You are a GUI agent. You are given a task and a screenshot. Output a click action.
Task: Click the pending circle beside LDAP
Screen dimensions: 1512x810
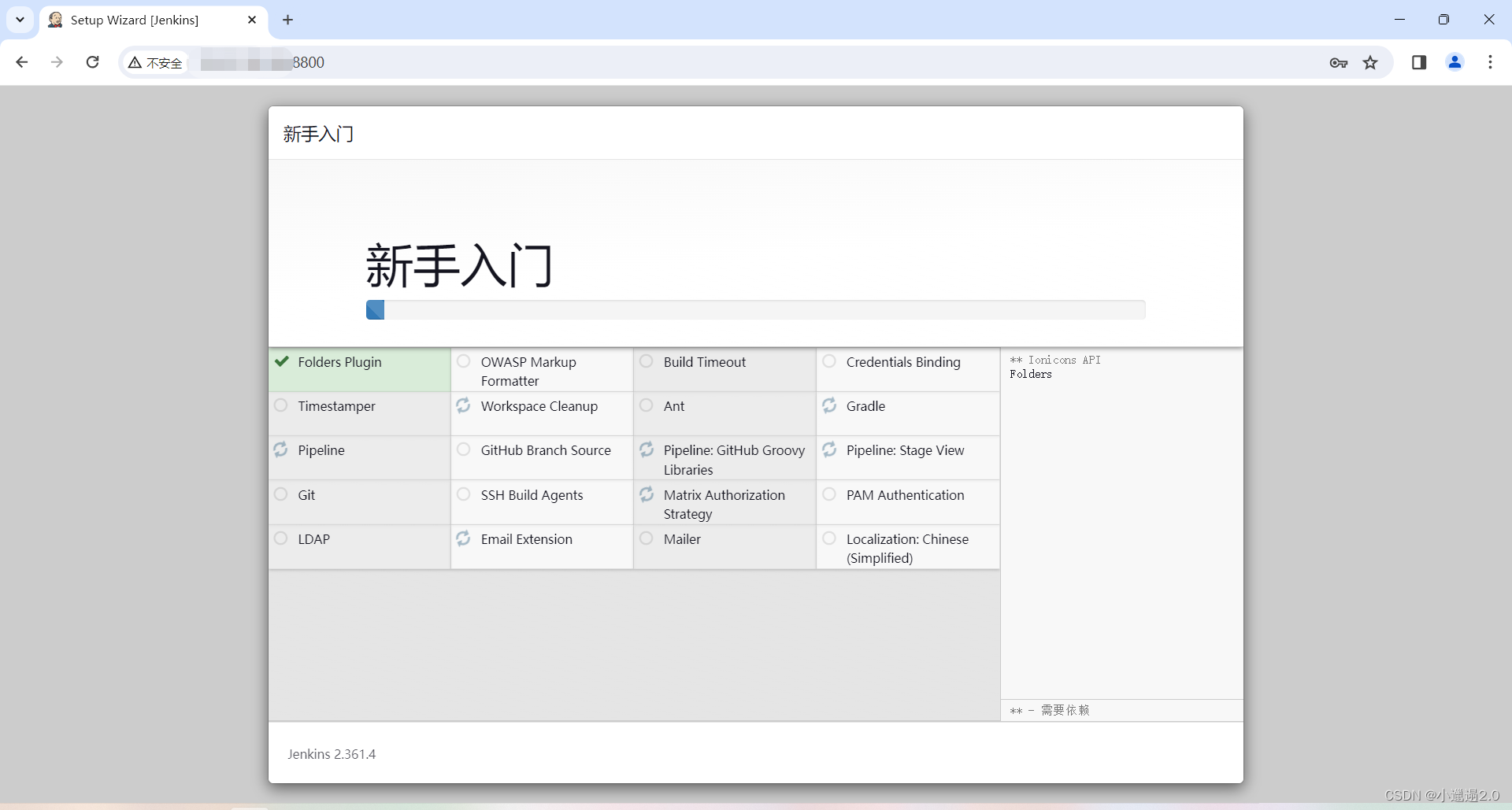click(280, 538)
